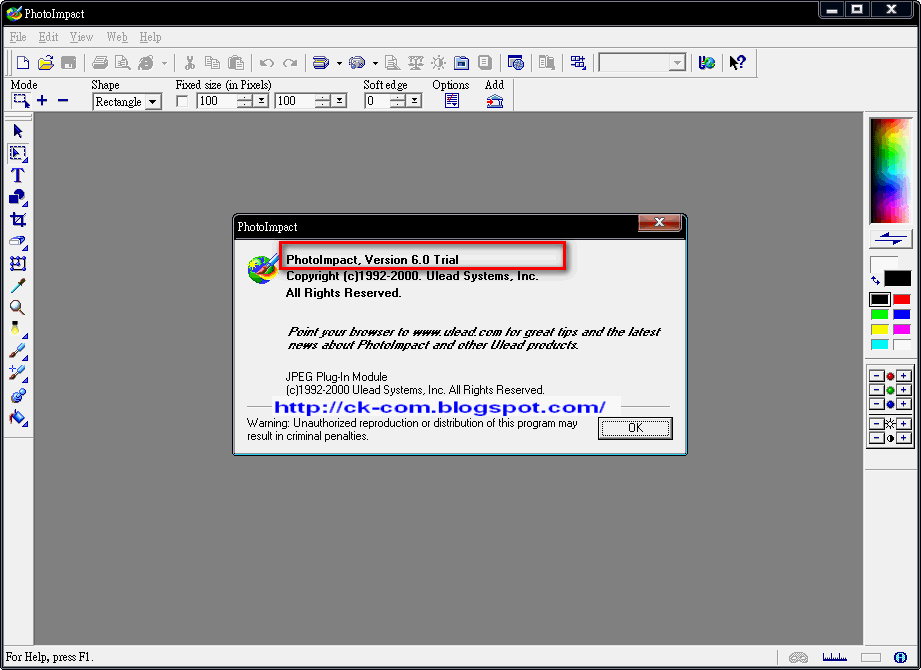
Task: Click the Undo arrow
Action: point(267,62)
